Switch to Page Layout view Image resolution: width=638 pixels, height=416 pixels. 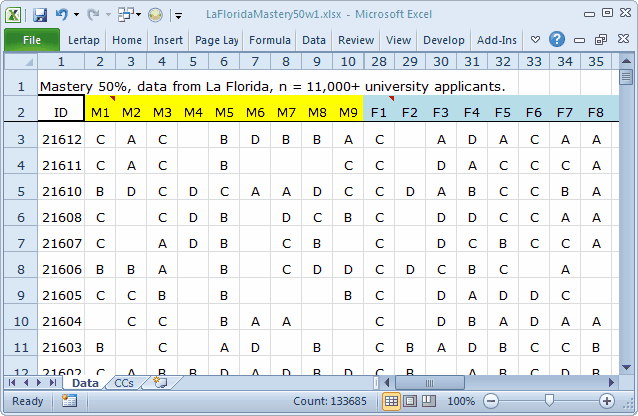pos(409,401)
